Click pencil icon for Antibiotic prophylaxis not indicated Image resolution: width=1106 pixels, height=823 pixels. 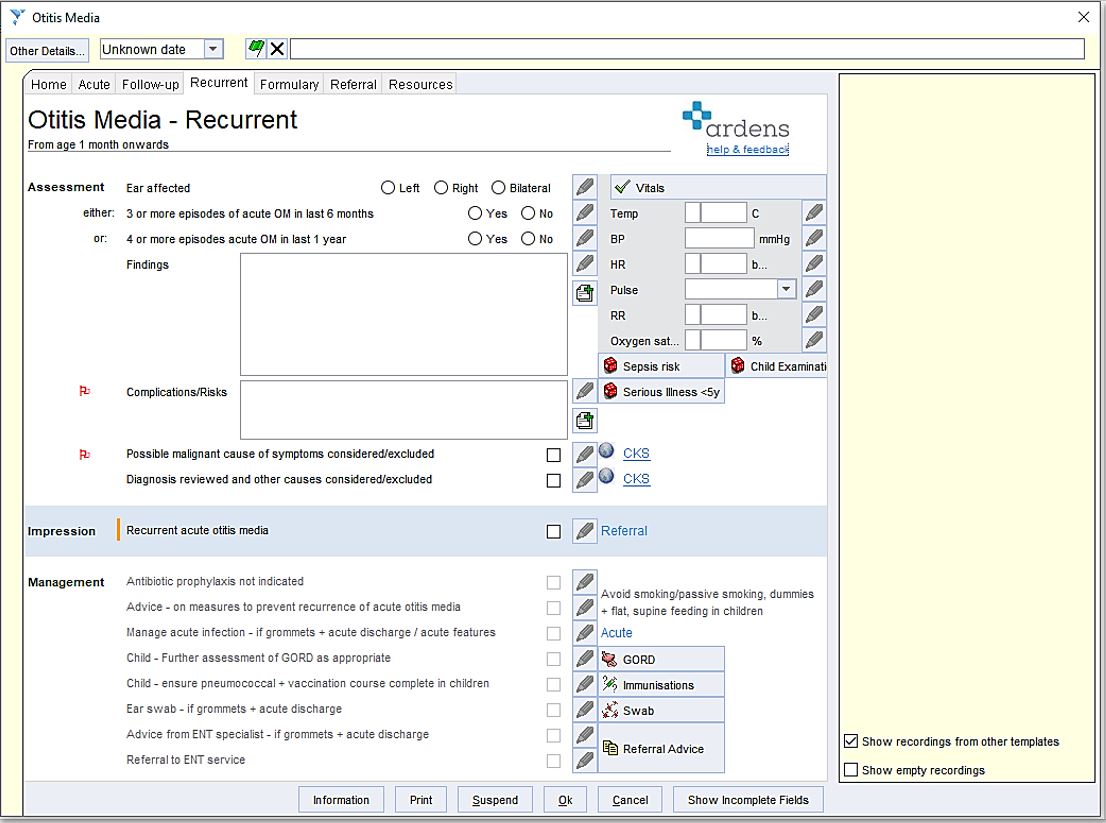click(x=585, y=583)
